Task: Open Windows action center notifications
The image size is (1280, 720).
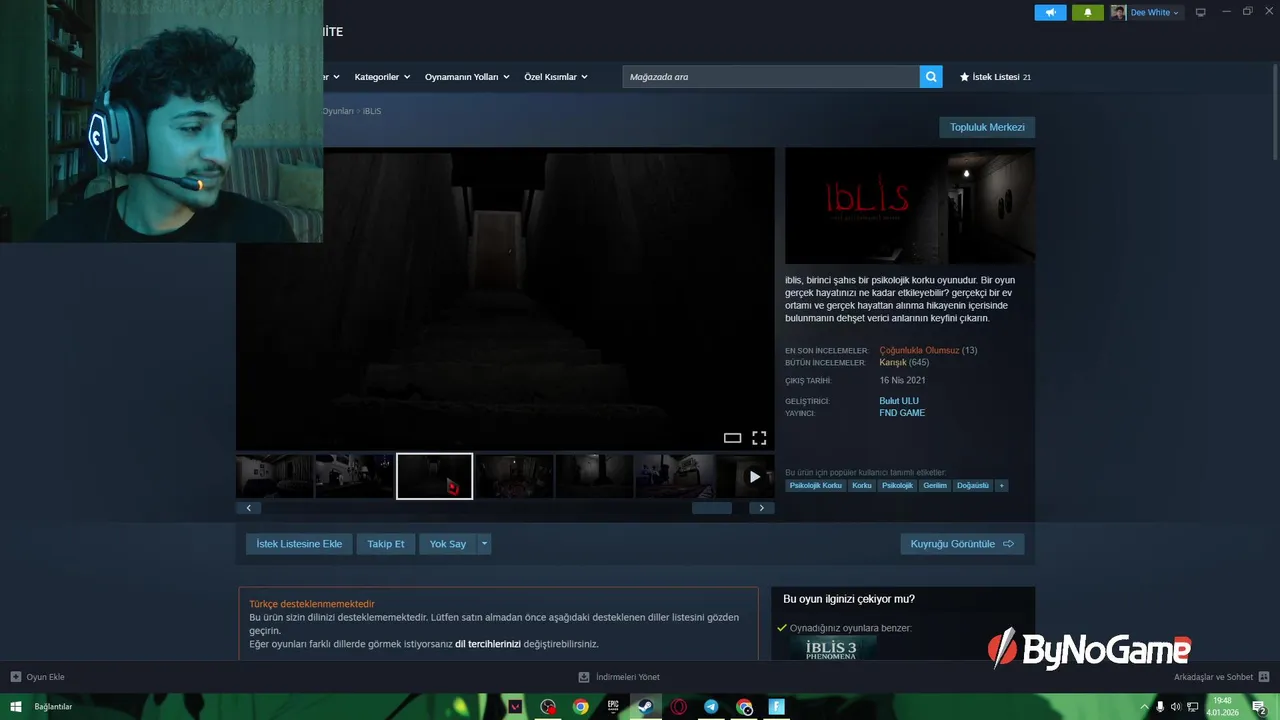Action: coord(1259,707)
